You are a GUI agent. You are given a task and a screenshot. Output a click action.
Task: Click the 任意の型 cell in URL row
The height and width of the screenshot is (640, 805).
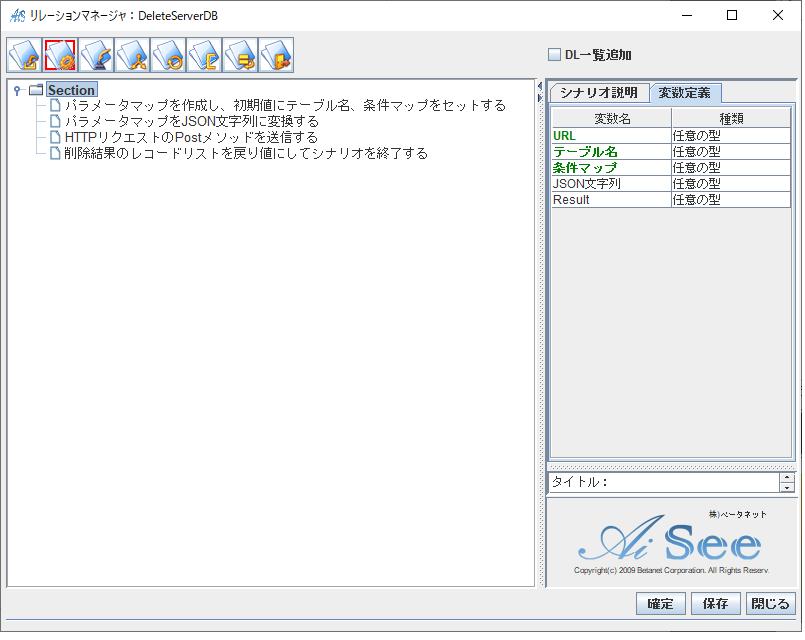pos(731,135)
